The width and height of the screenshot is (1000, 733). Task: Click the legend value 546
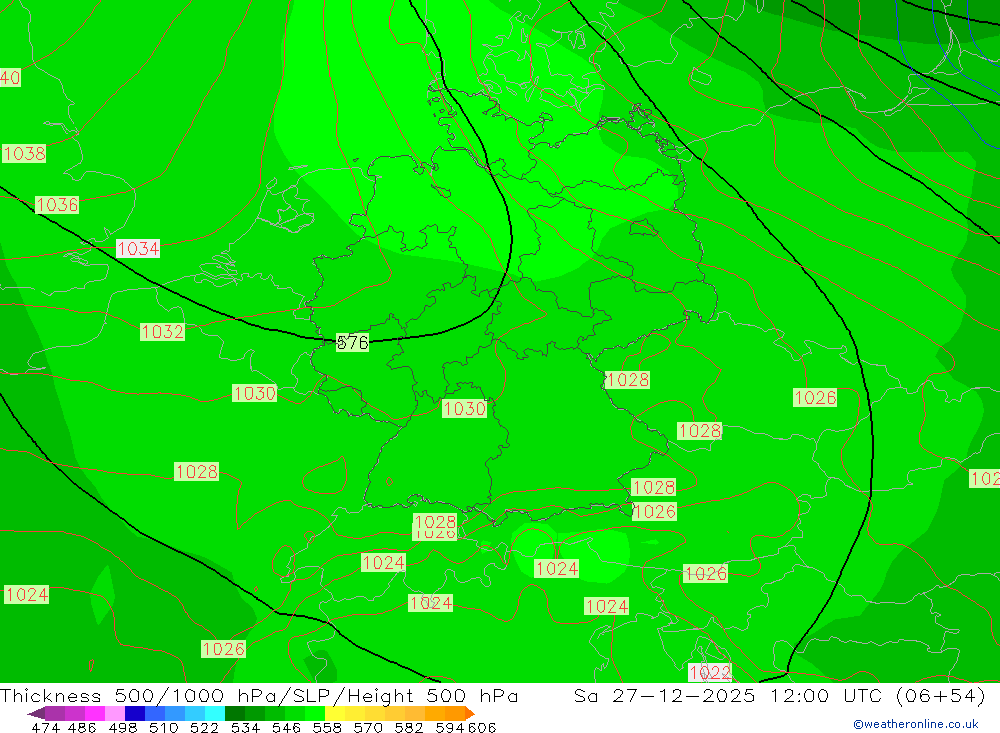(x=286, y=727)
